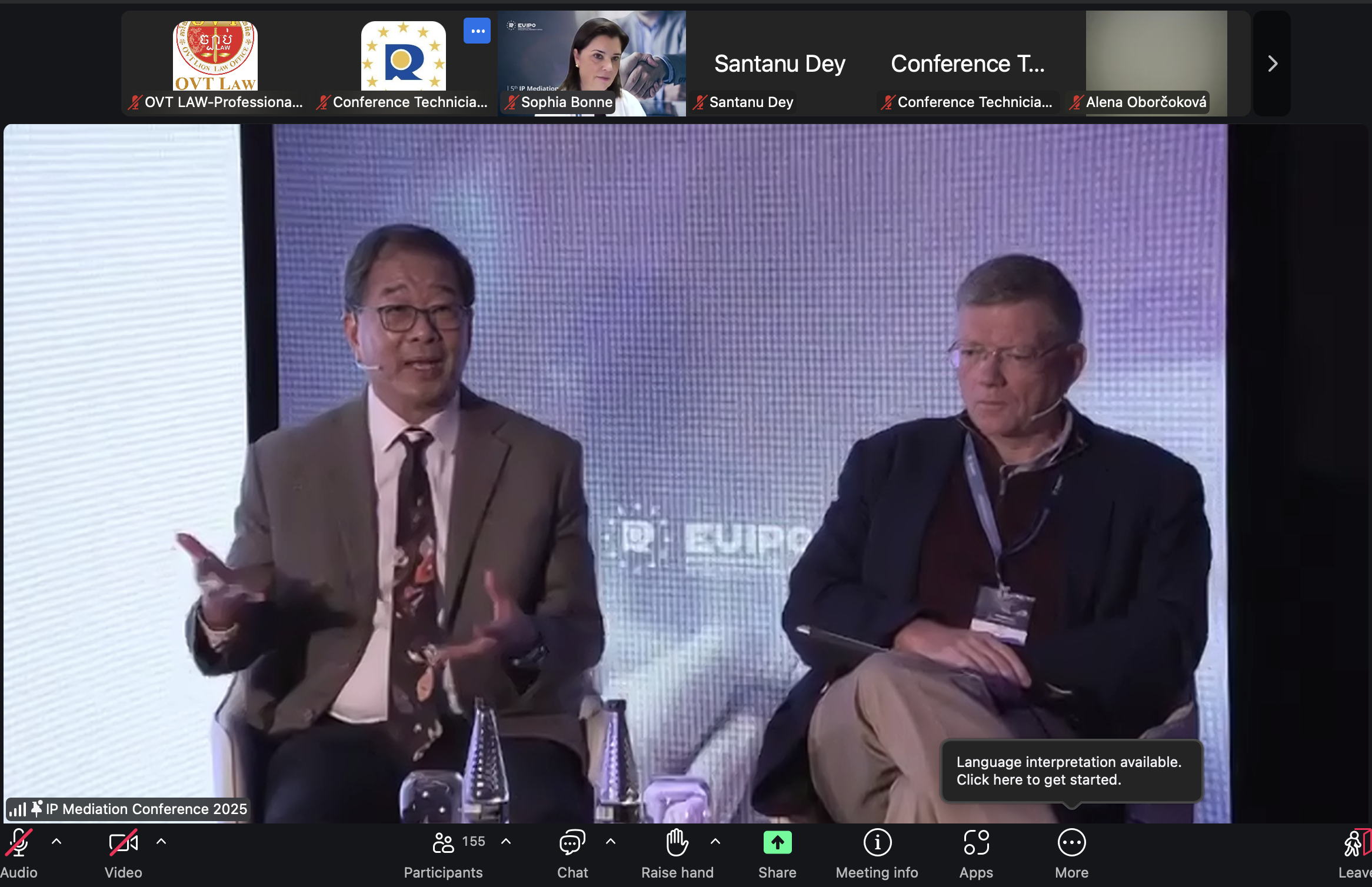1372x887 pixels.
Task: Show next page of participant thumbnails
Action: point(1272,64)
